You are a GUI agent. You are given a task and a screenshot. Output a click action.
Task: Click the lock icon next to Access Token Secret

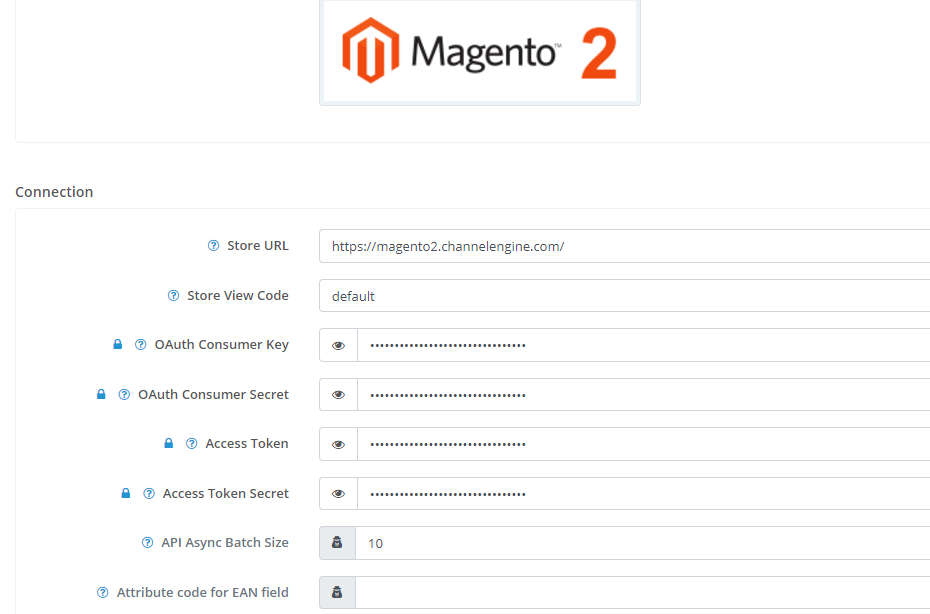pos(124,492)
